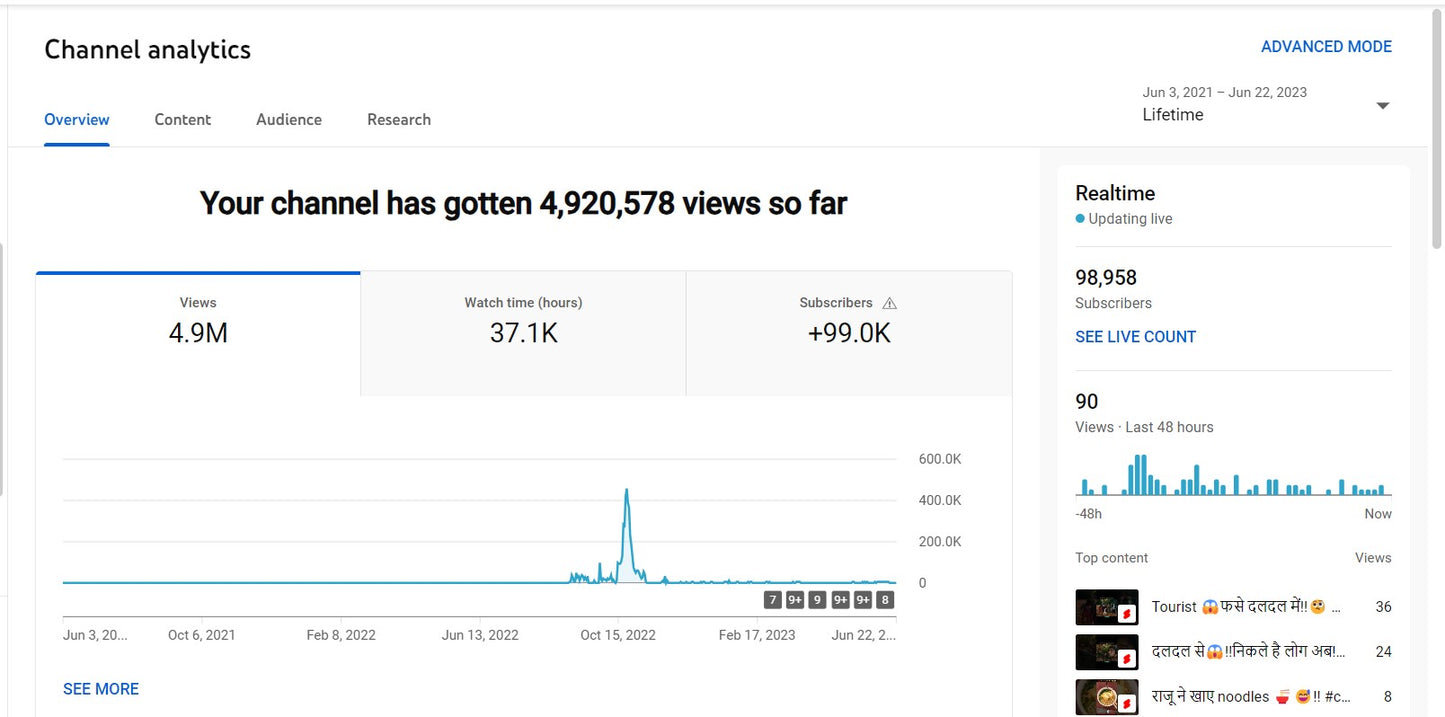
Task: Expand analytics with the SEE MORE link
Action: pyautogui.click(x=100, y=688)
